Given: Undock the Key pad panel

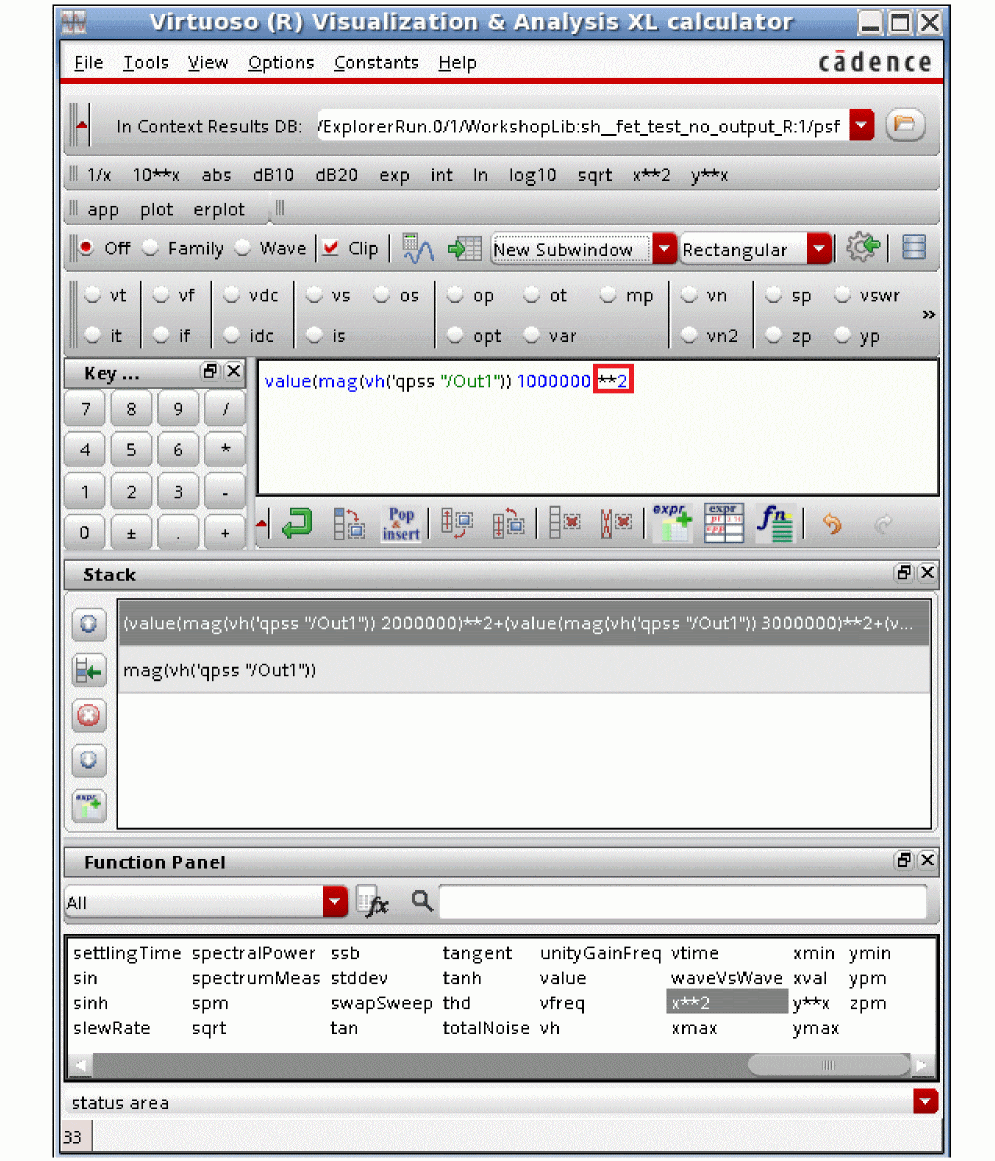Looking at the screenshot, I should click(x=210, y=372).
